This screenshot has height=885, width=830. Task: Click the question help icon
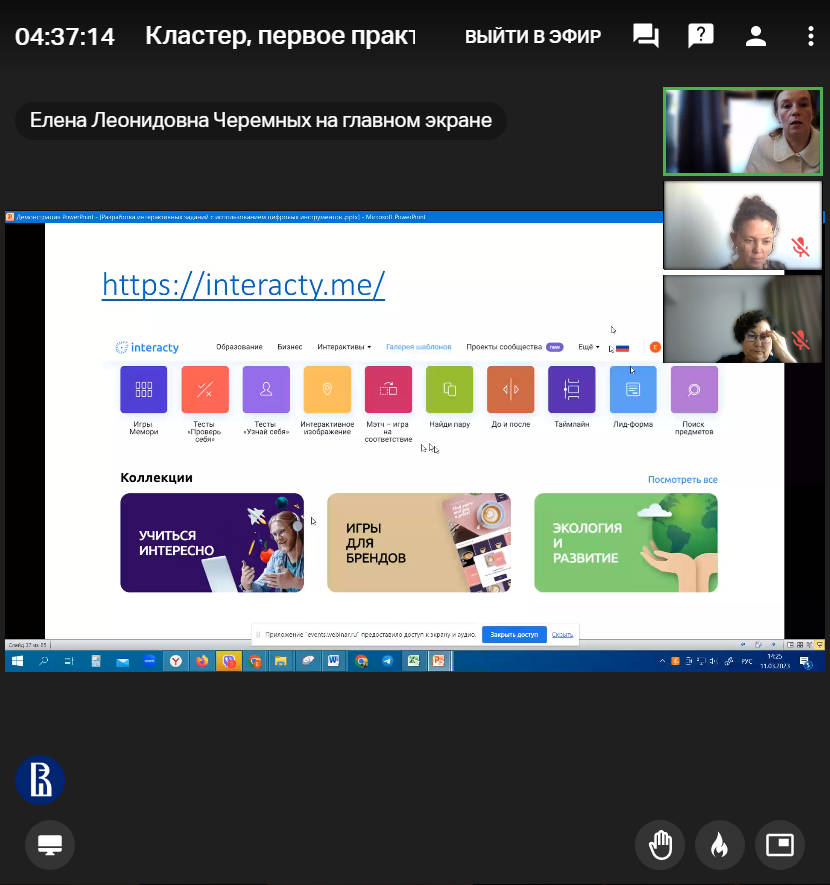click(x=701, y=37)
